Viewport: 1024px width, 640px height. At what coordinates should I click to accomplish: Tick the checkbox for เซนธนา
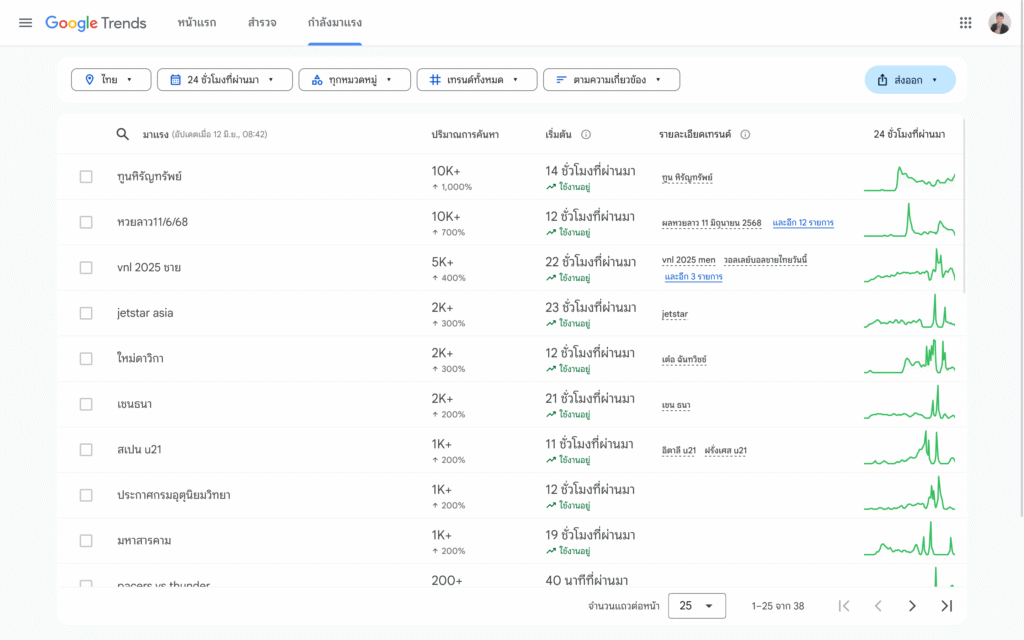(86, 404)
